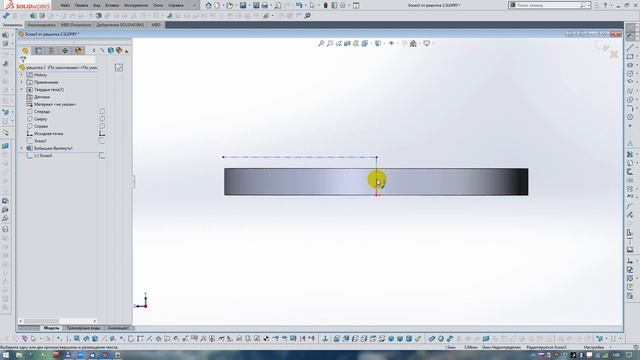This screenshot has height=360, width=640.
Task: Open the dropdown arrow beside the Save icon
Action: tap(249, 5)
